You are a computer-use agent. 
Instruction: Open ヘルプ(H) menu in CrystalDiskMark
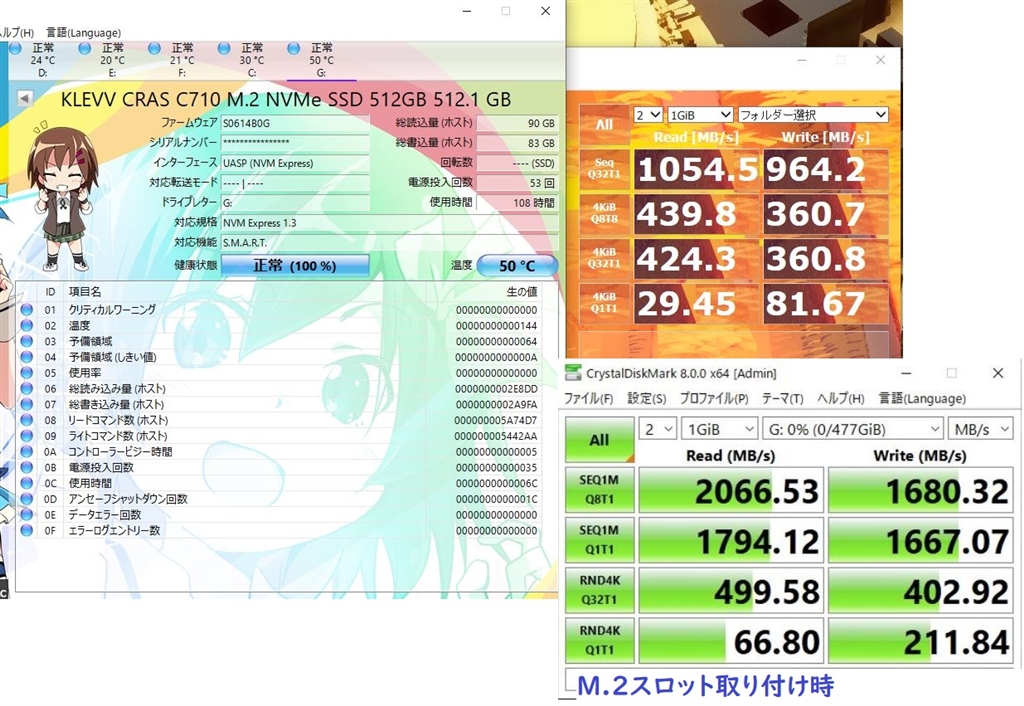[840, 398]
